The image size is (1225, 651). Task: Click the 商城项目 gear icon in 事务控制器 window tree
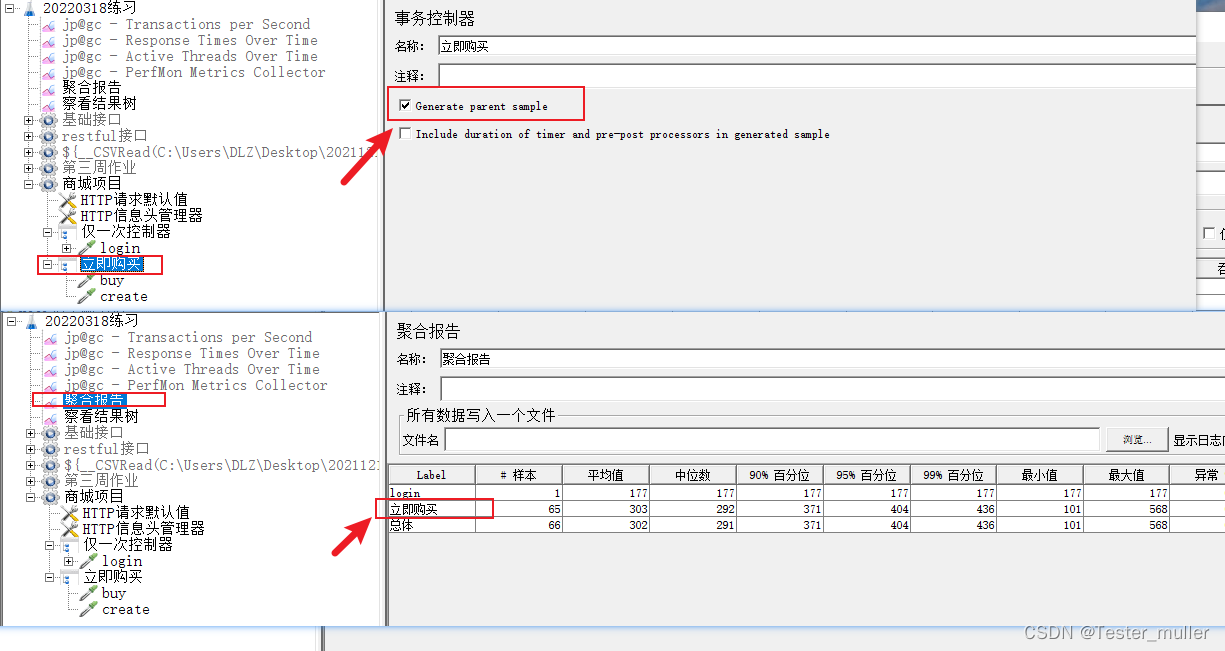48,184
